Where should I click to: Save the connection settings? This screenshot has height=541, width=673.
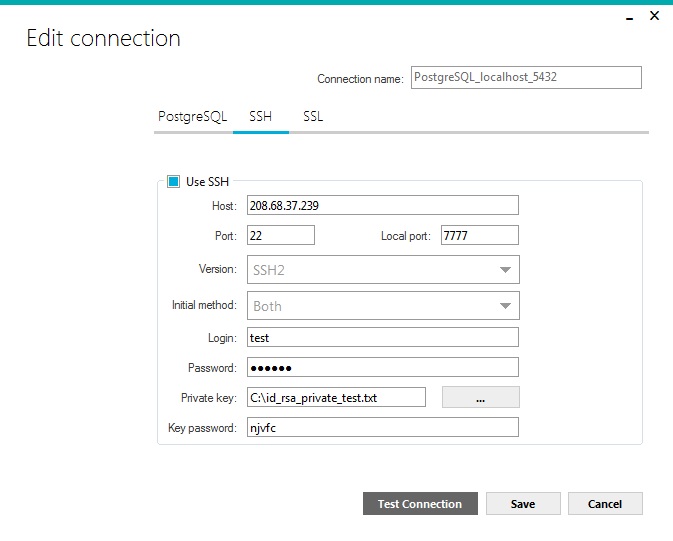[x=523, y=504]
